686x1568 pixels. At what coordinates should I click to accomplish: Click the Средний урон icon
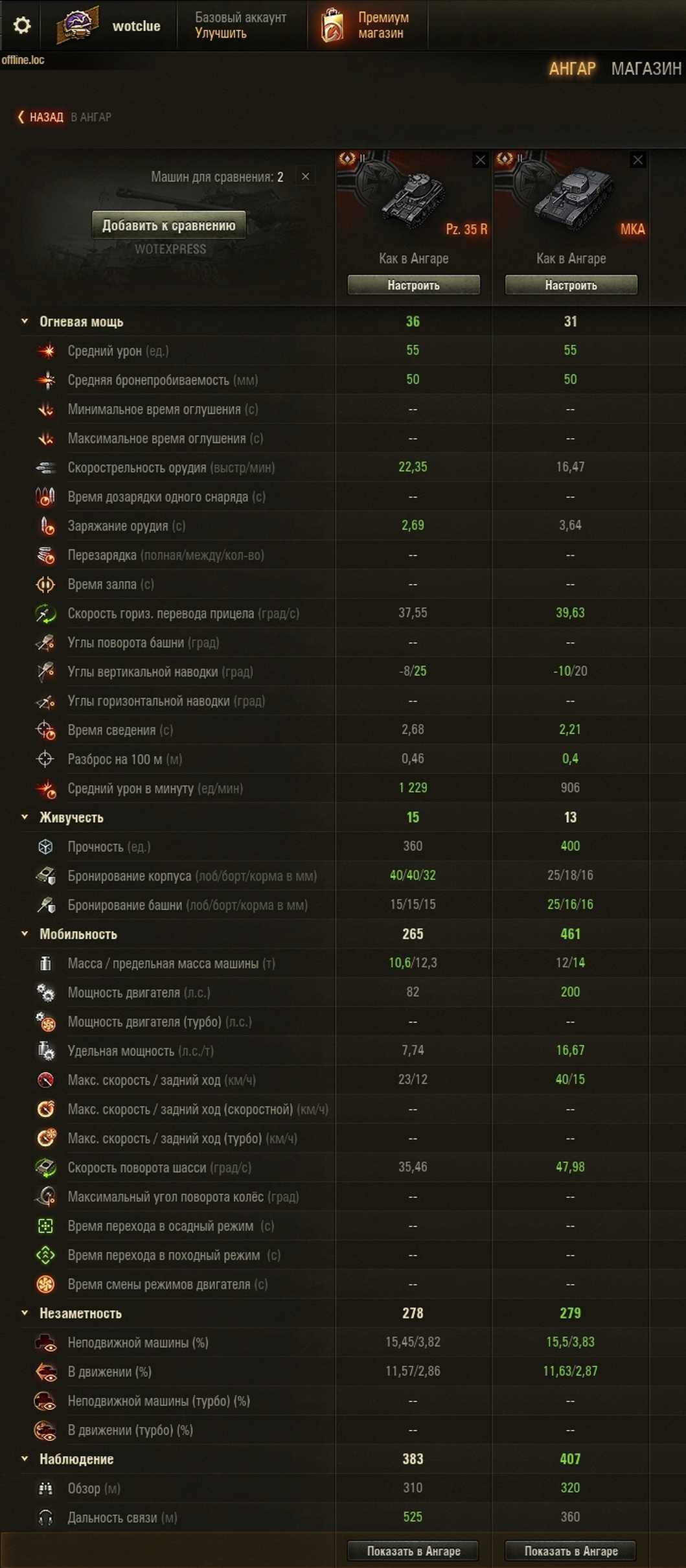(x=46, y=351)
